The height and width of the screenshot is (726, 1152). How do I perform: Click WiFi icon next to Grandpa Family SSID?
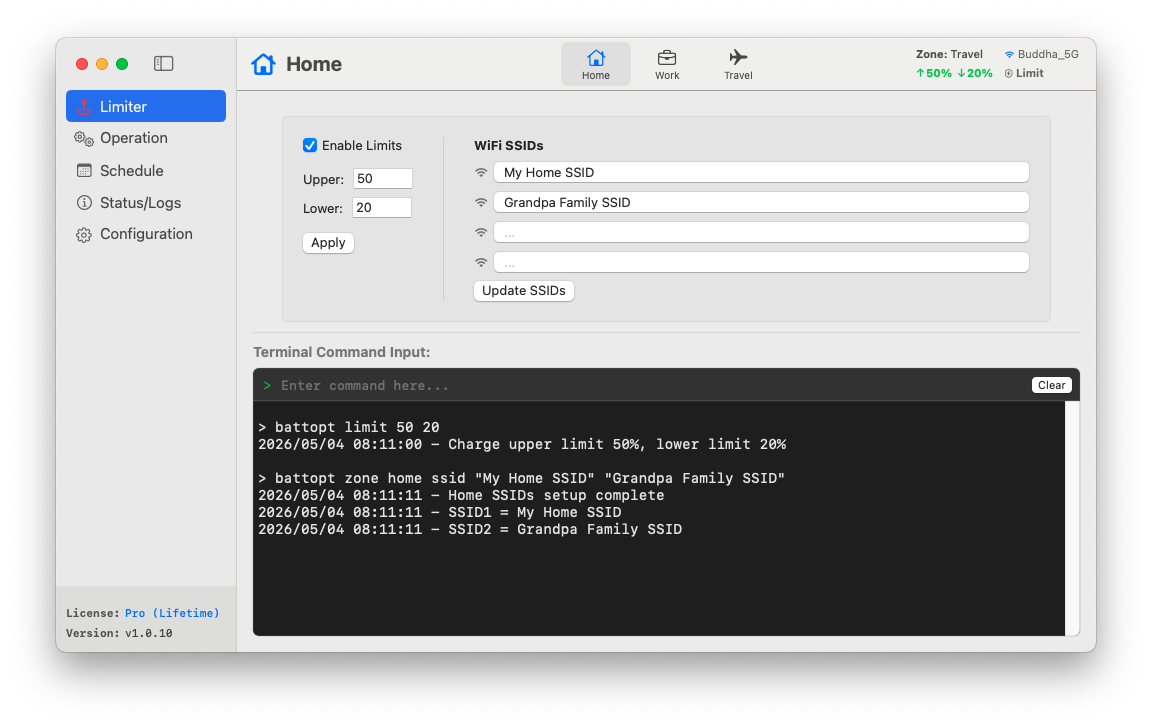tap(481, 203)
